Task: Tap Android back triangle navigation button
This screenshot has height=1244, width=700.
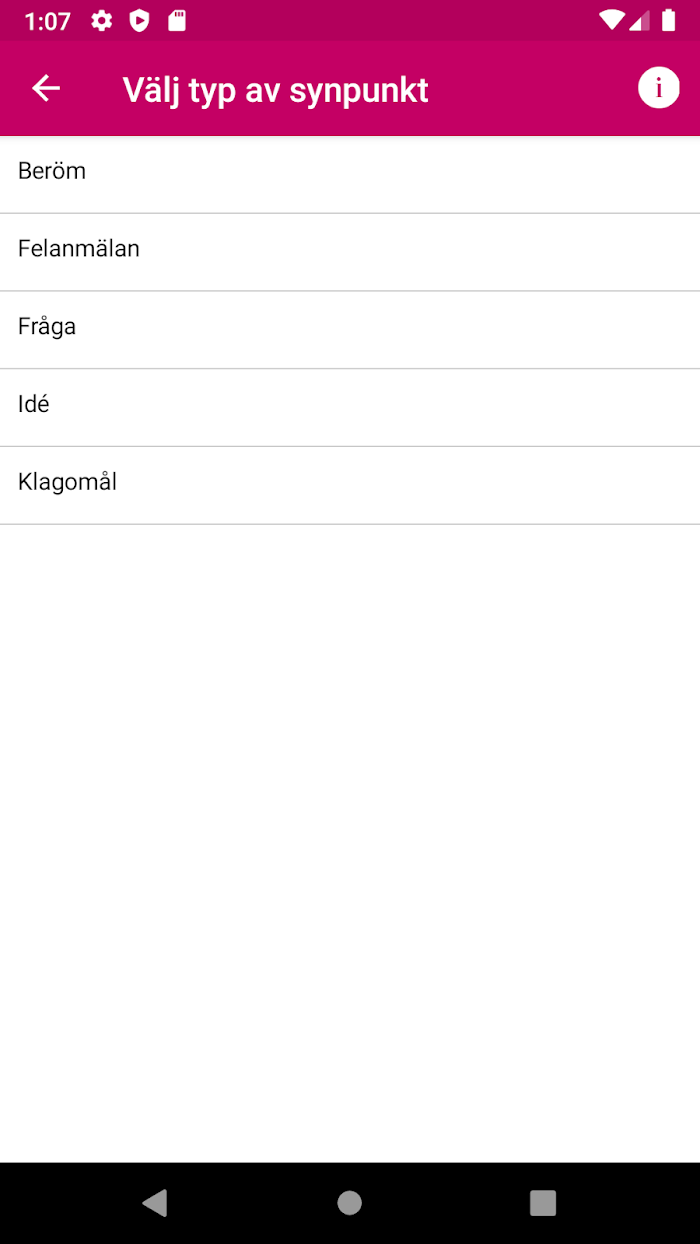Action: (x=155, y=1202)
